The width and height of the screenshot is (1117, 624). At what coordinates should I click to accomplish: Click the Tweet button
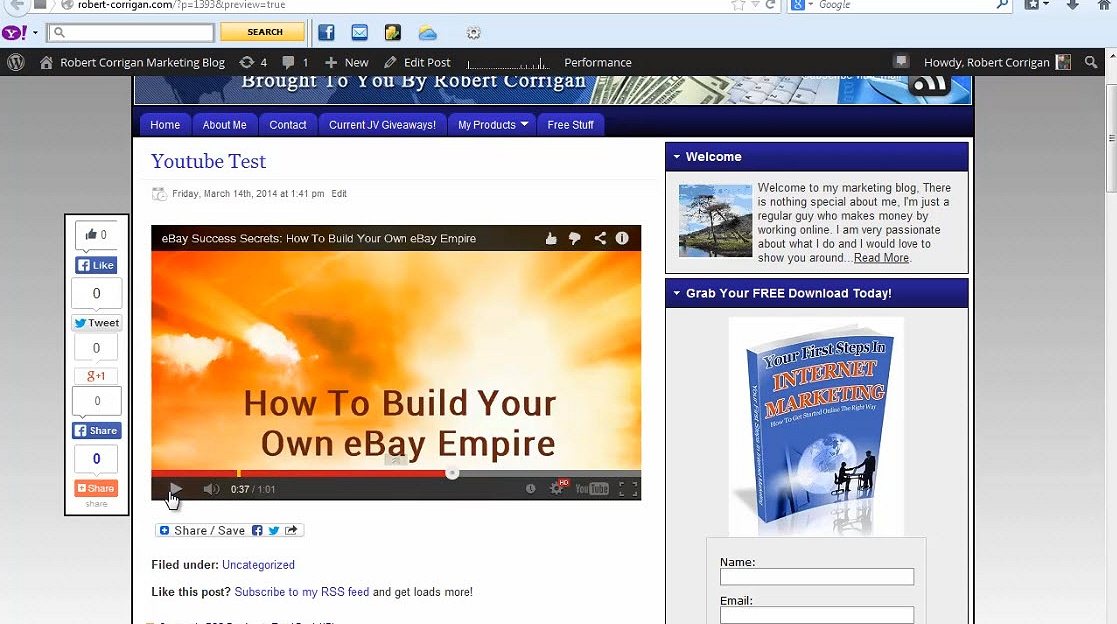[96, 323]
